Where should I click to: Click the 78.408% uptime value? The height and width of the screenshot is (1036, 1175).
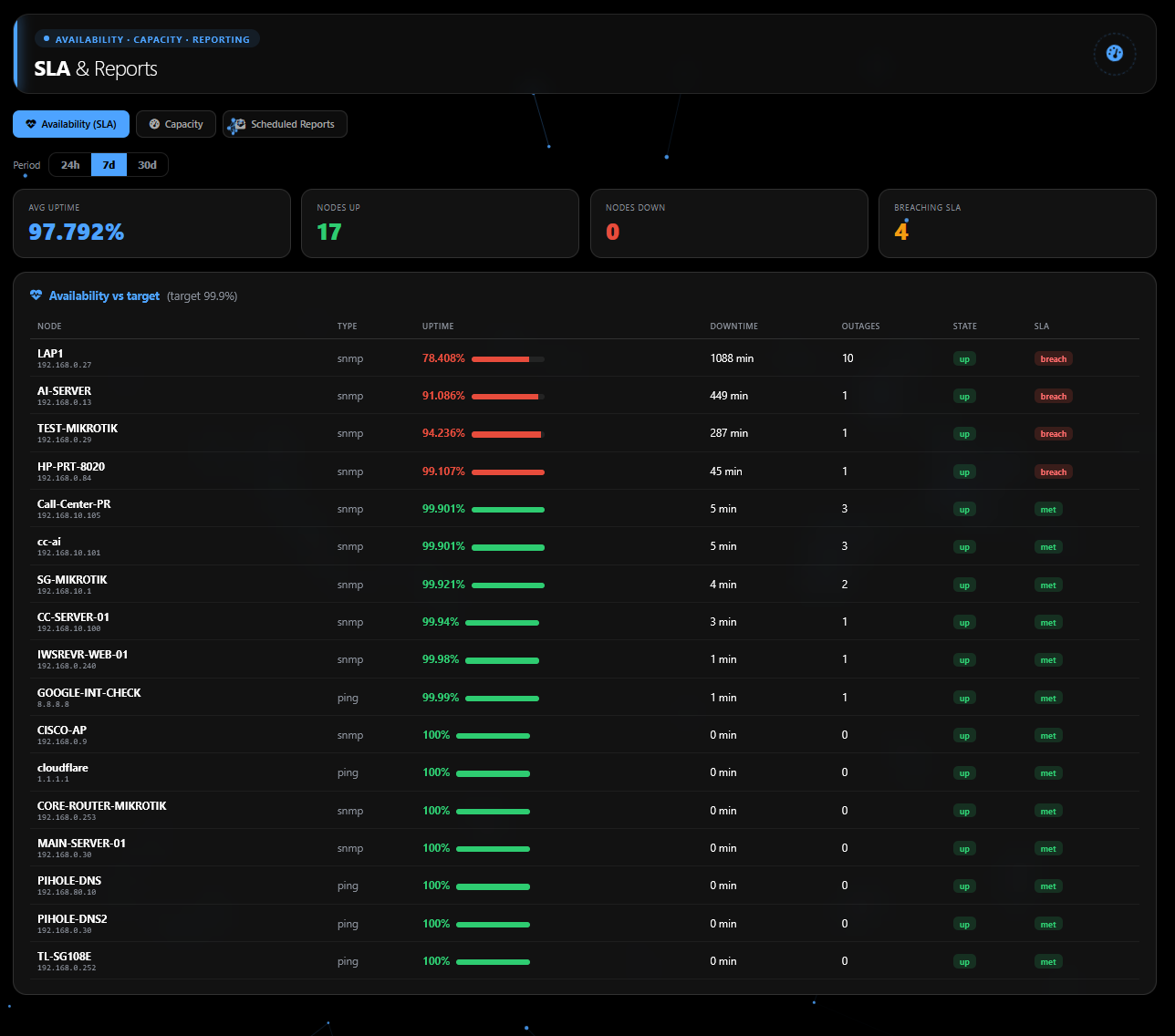(x=443, y=358)
